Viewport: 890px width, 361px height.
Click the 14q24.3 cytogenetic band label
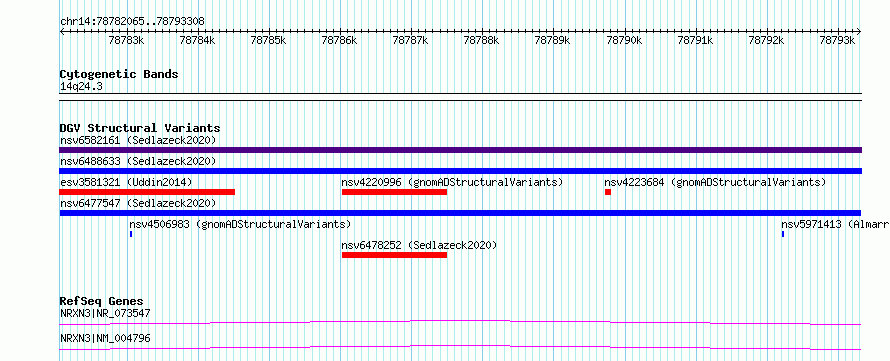coord(81,86)
